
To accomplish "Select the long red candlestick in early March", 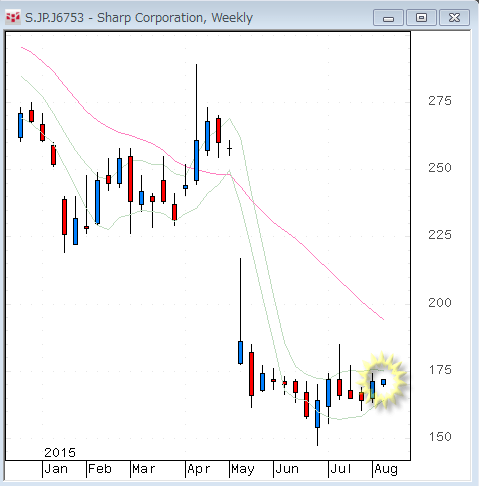I will point(130,179).
